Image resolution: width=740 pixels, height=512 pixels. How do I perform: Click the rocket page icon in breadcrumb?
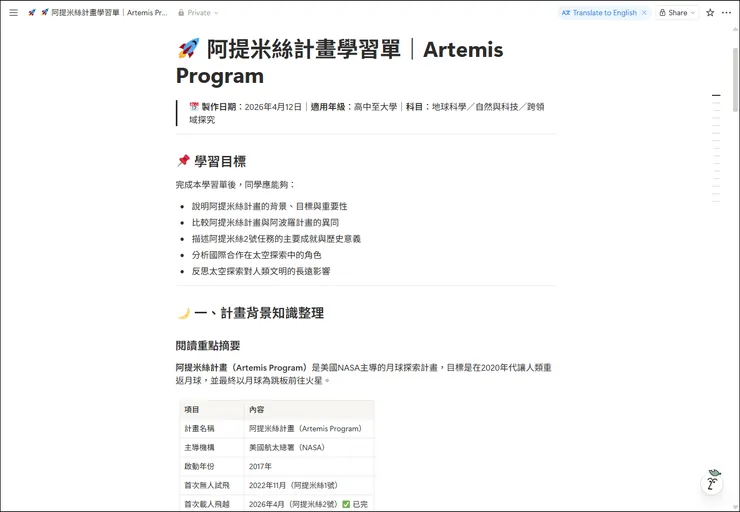[x=32, y=13]
